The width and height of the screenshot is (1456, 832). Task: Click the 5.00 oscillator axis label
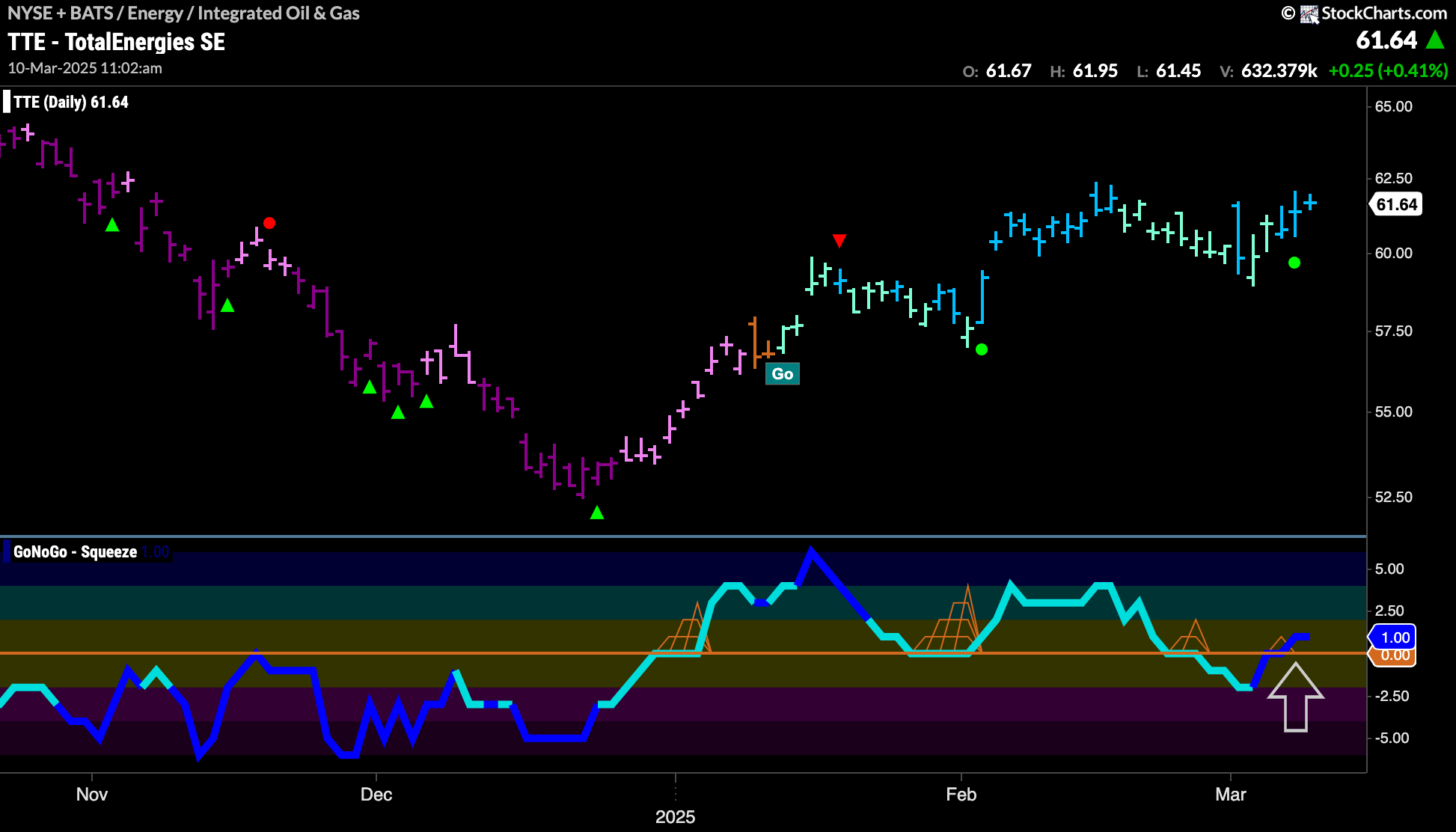(x=1390, y=569)
